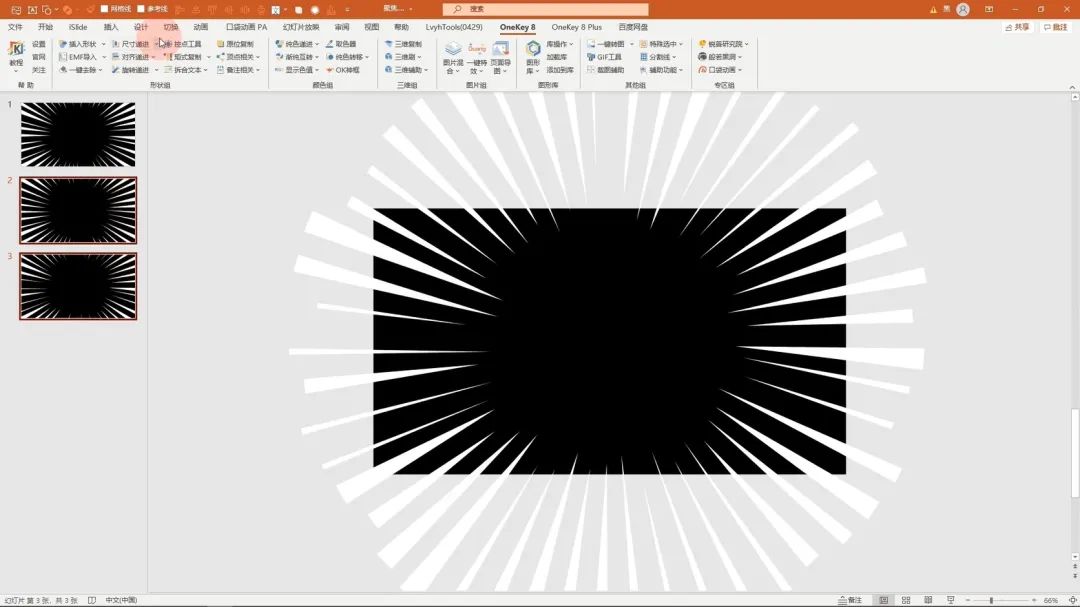This screenshot has width=1080, height=607.
Task: Switch to iSlide tab
Action: [78, 27]
